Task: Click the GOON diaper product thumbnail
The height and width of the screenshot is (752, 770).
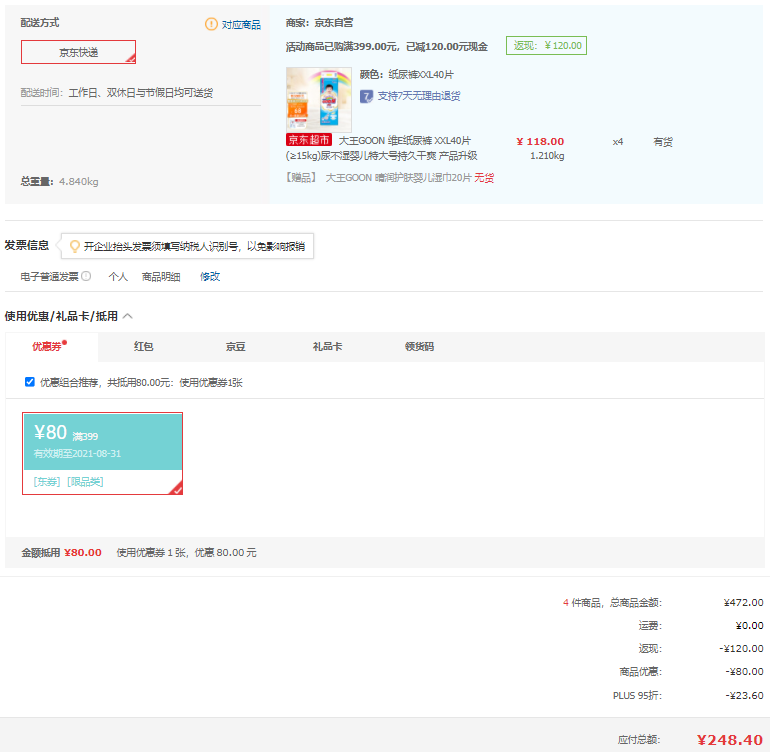Action: click(x=319, y=99)
